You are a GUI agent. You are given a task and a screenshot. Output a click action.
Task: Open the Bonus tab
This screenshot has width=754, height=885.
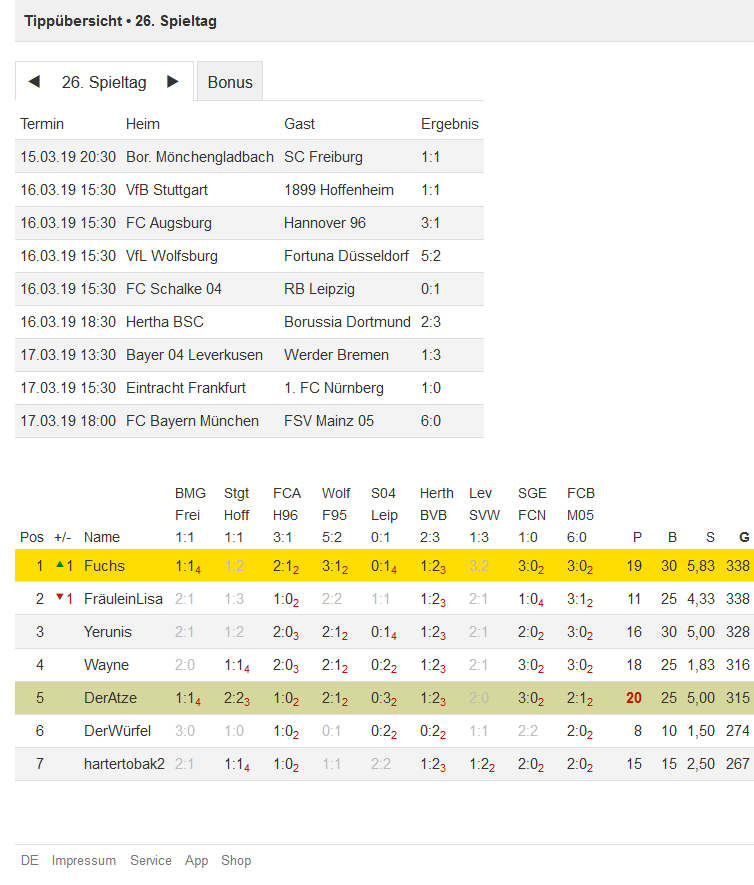click(x=230, y=82)
